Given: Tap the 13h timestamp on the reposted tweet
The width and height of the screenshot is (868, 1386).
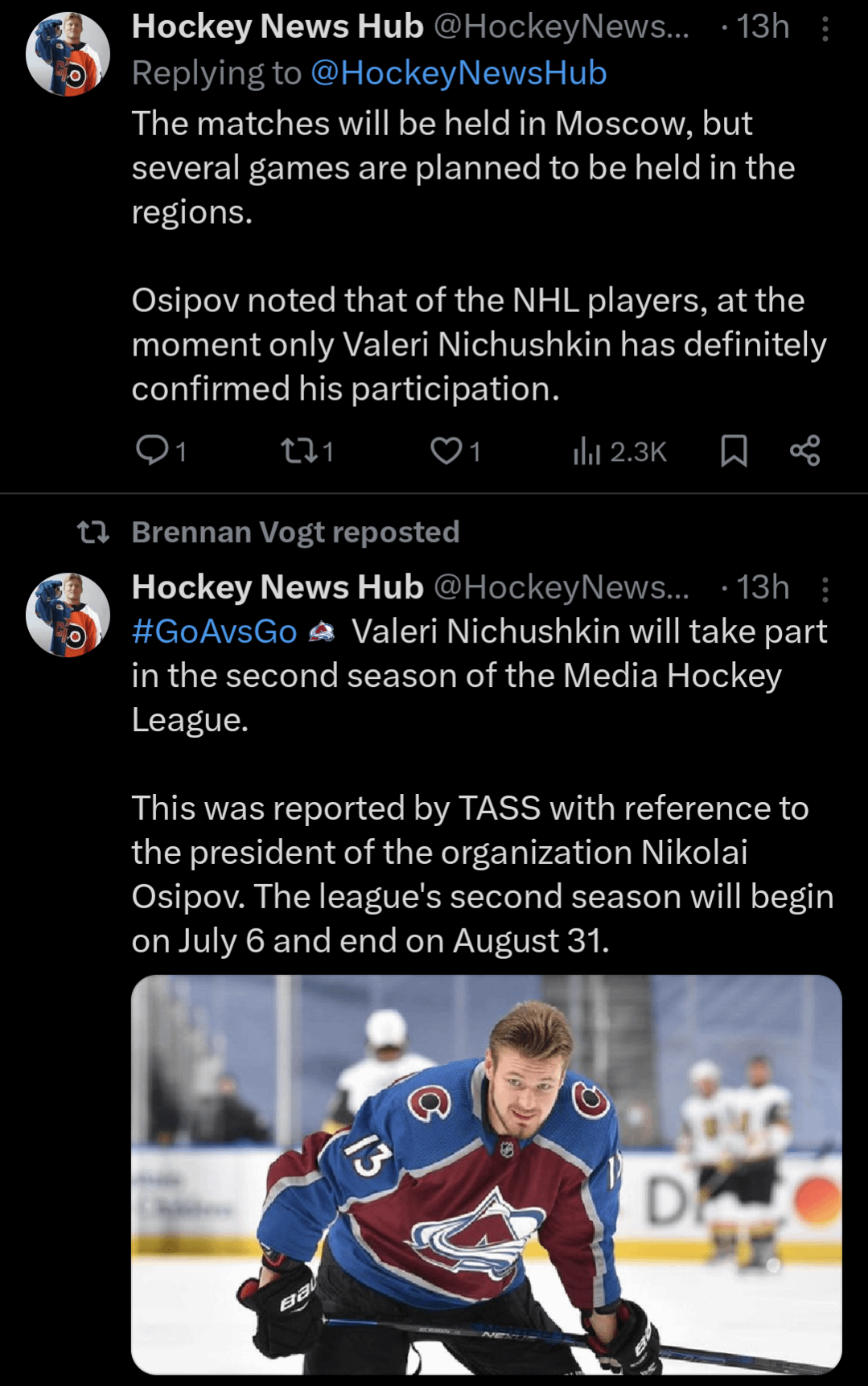Looking at the screenshot, I should click(x=763, y=587).
